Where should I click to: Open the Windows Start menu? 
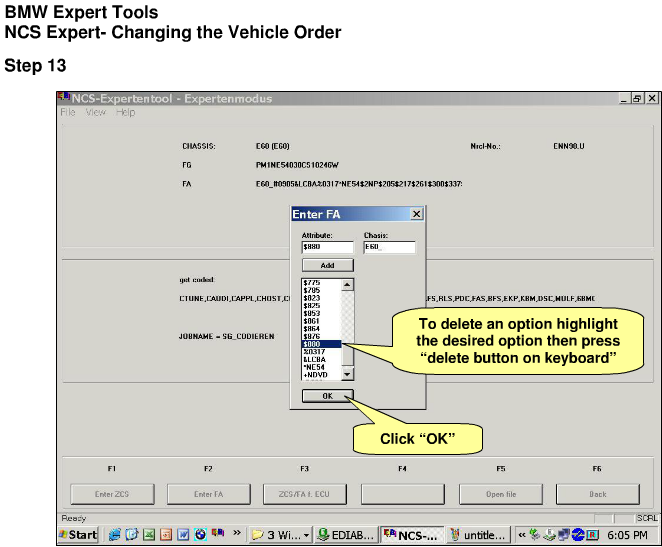tap(79, 535)
